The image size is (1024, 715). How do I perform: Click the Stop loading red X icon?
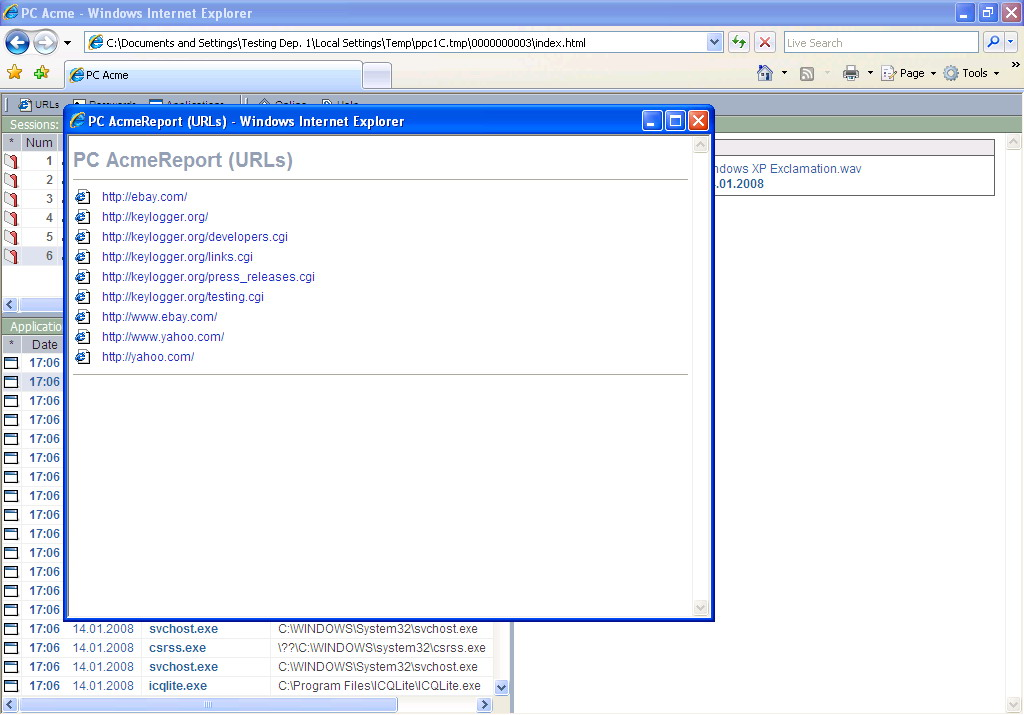(x=765, y=42)
